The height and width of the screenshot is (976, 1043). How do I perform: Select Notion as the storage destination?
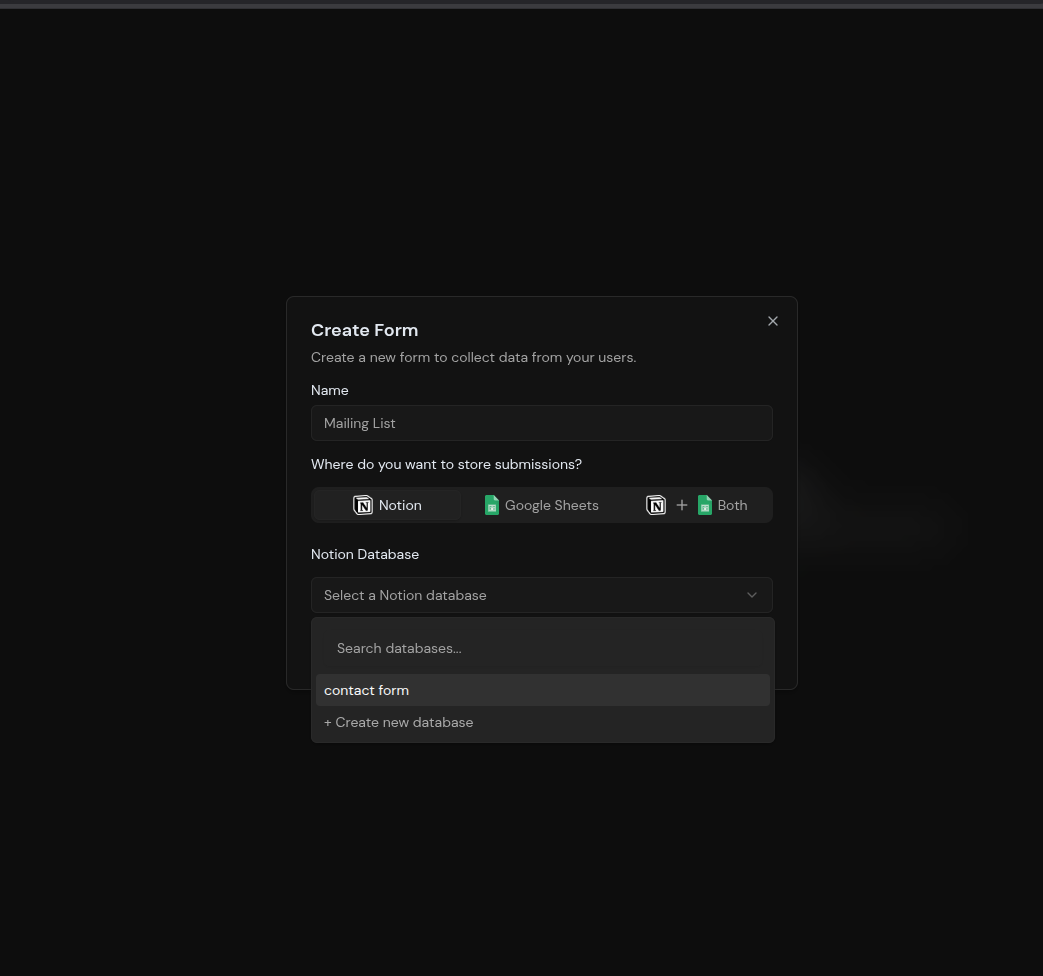point(387,505)
